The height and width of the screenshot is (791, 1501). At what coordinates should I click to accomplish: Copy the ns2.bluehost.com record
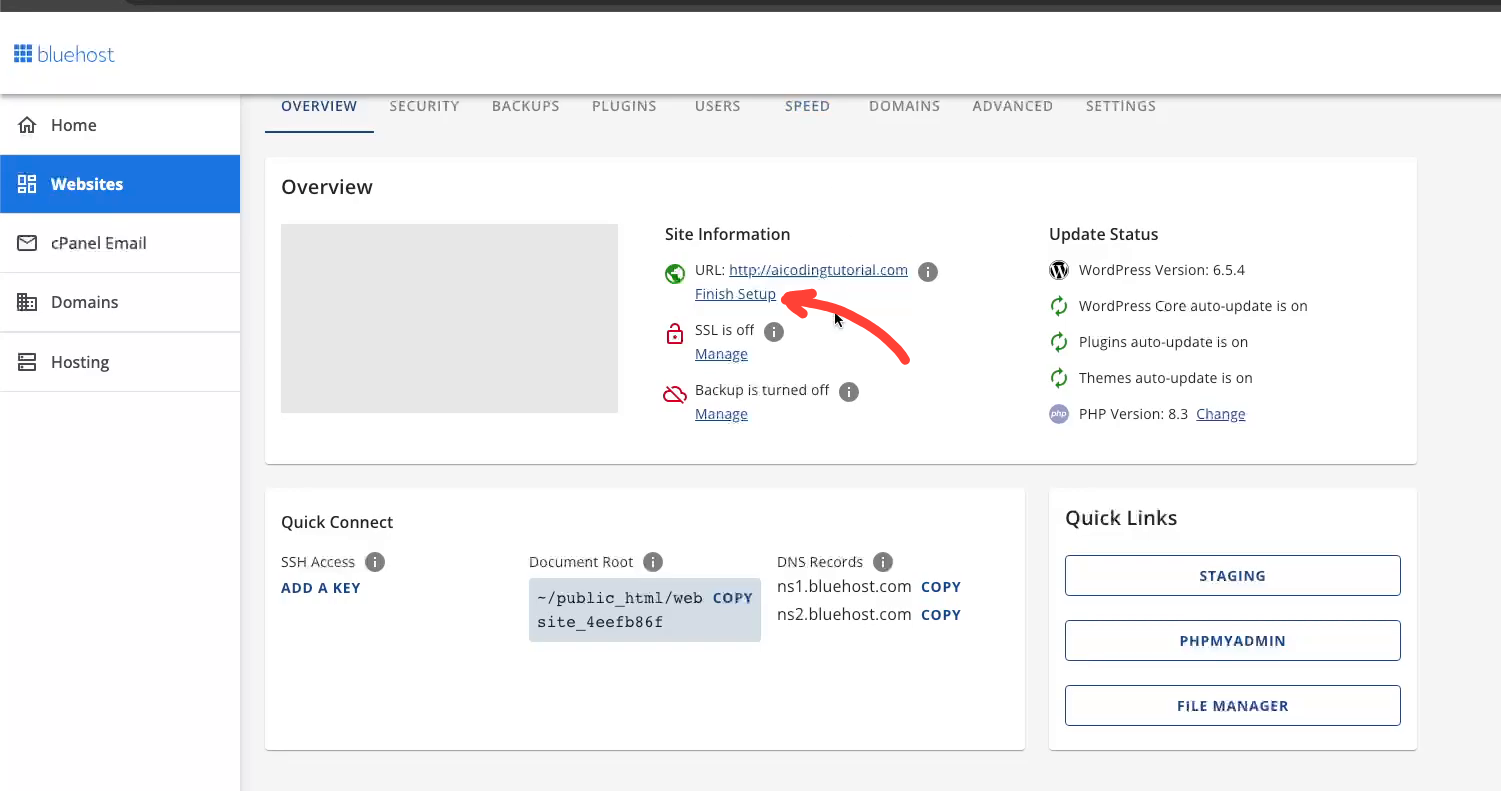tap(941, 615)
